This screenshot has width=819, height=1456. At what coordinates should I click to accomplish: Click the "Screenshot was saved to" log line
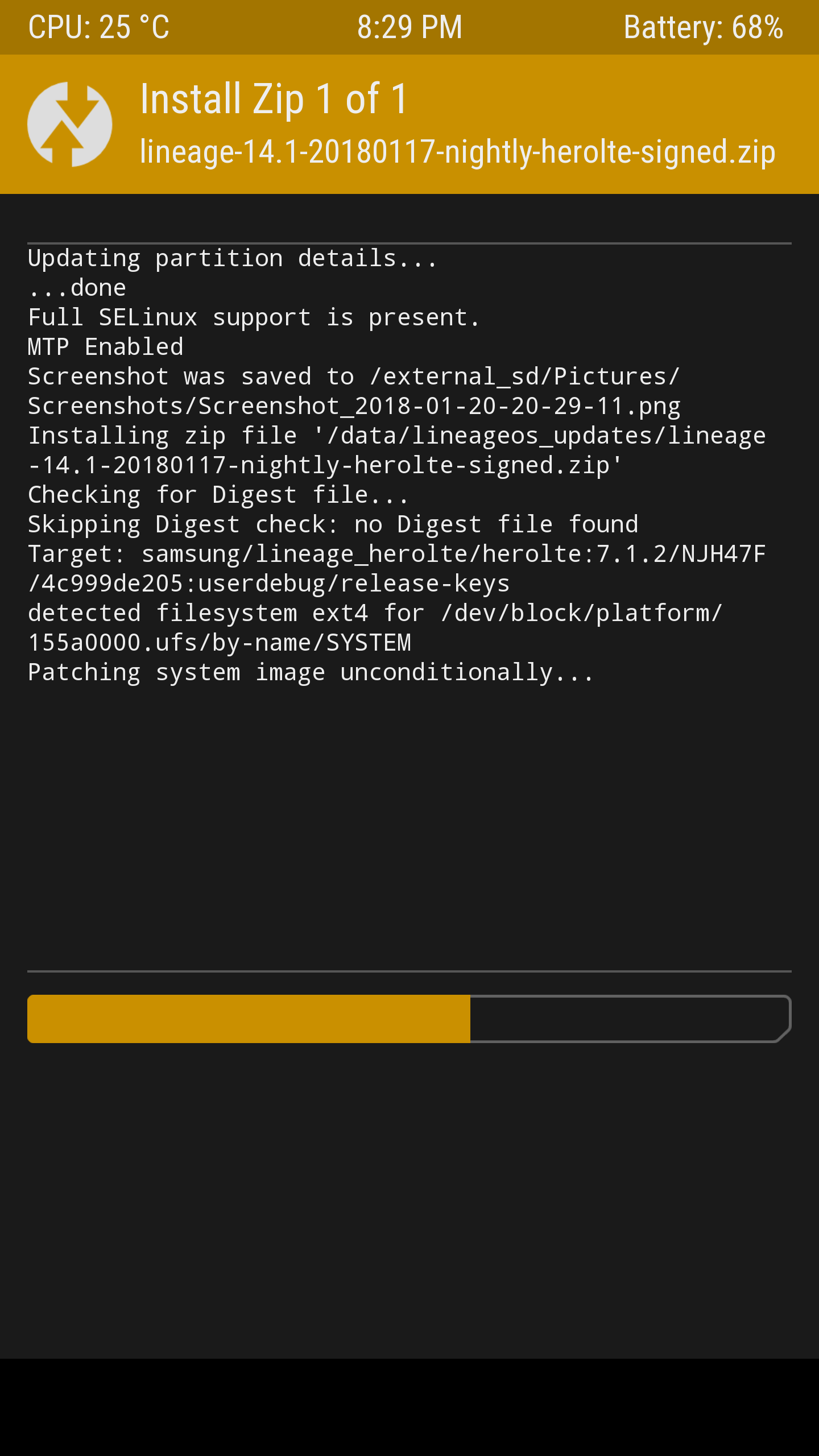coord(354,377)
